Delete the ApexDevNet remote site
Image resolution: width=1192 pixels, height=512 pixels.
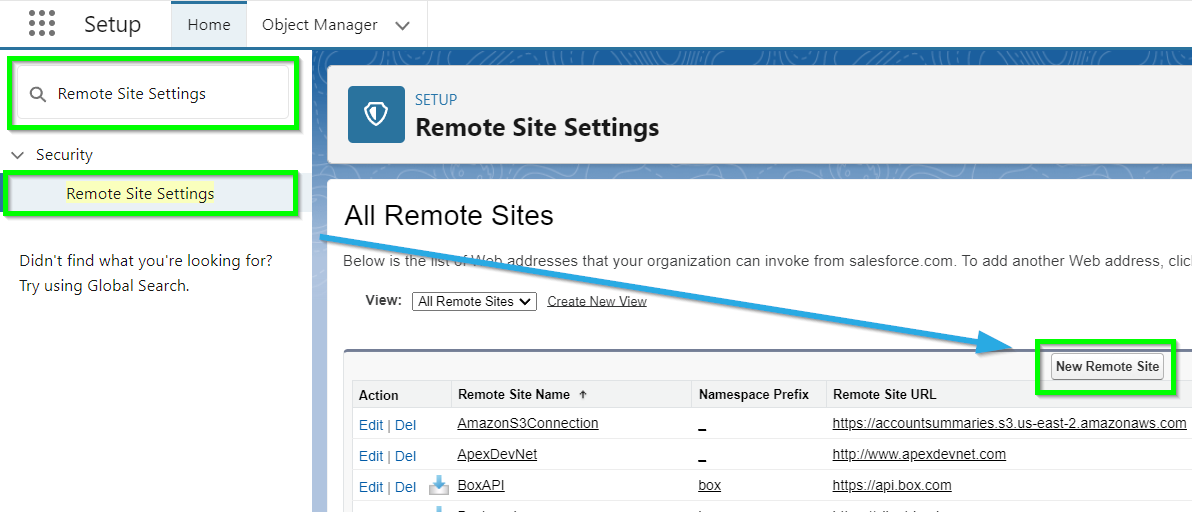[x=405, y=456]
